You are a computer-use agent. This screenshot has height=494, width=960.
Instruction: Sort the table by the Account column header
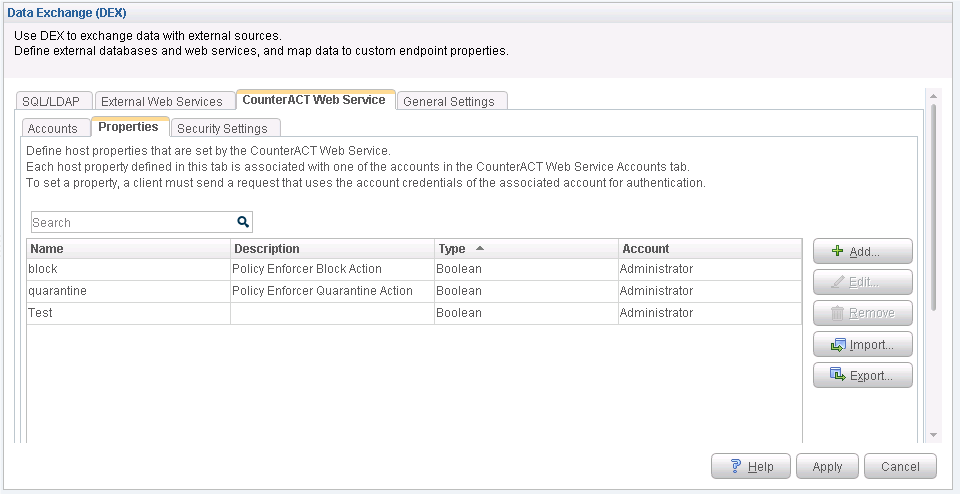point(709,249)
